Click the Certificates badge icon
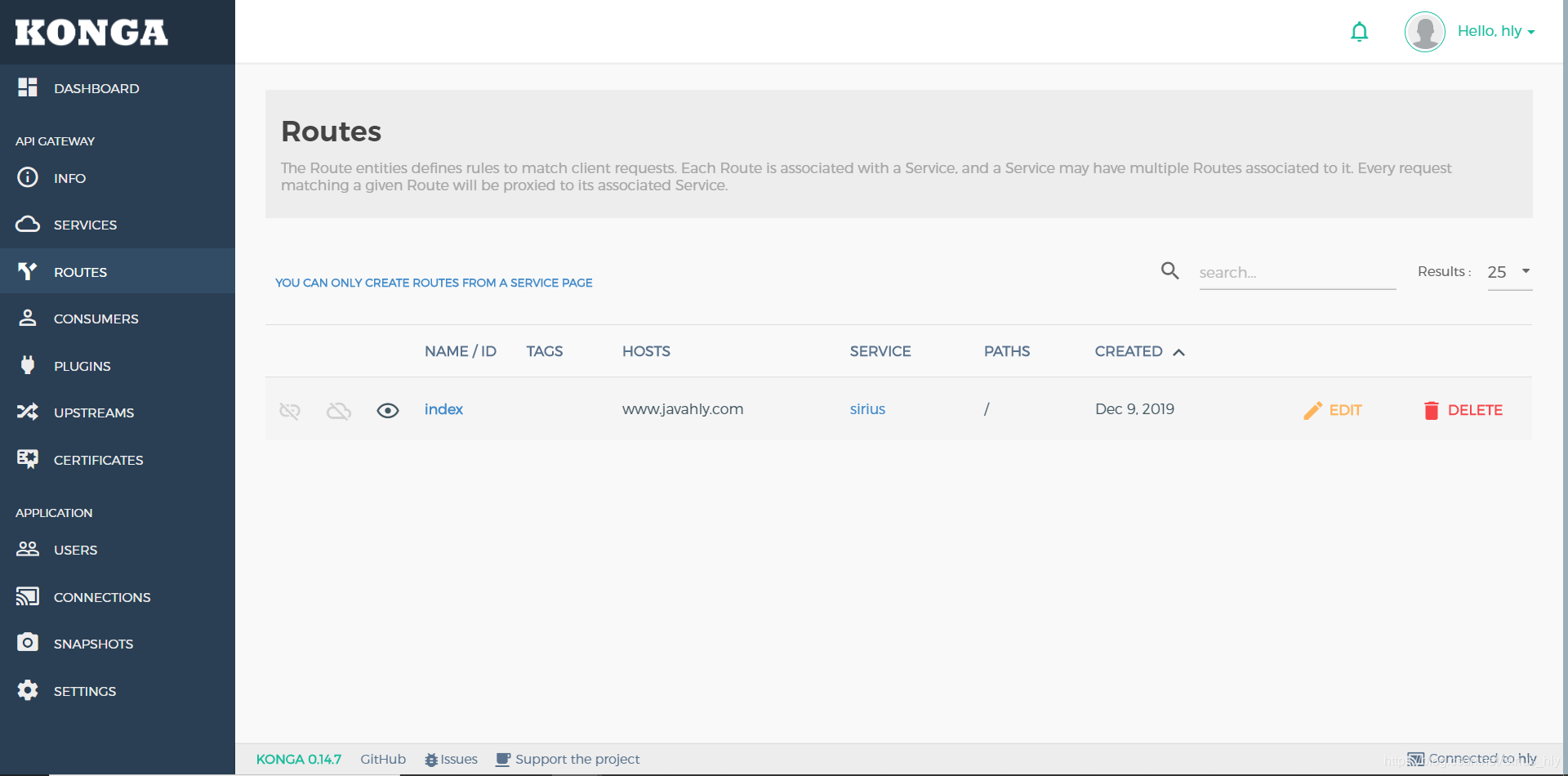 28,459
